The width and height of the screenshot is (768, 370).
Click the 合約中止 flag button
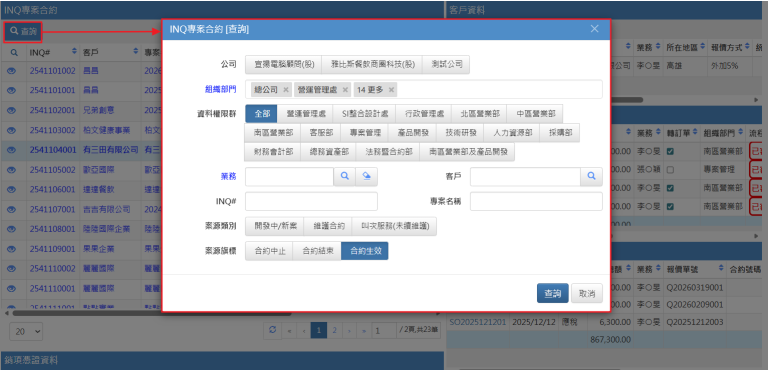click(x=269, y=251)
